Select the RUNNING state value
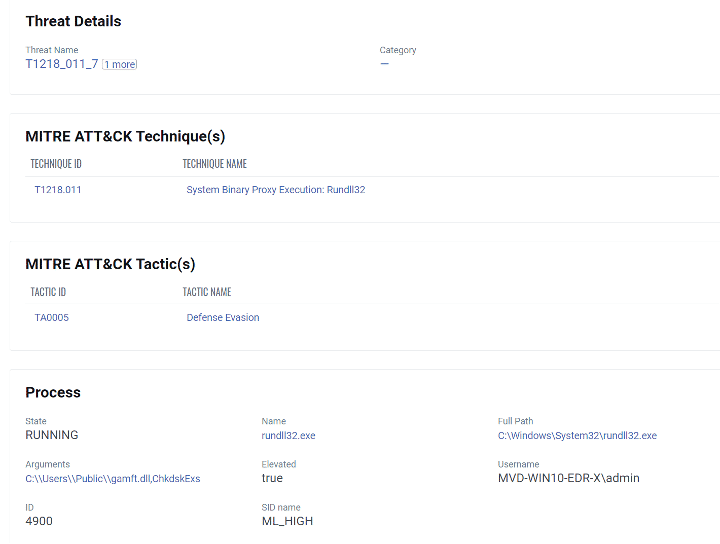The width and height of the screenshot is (720, 544). pyautogui.click(x=52, y=435)
